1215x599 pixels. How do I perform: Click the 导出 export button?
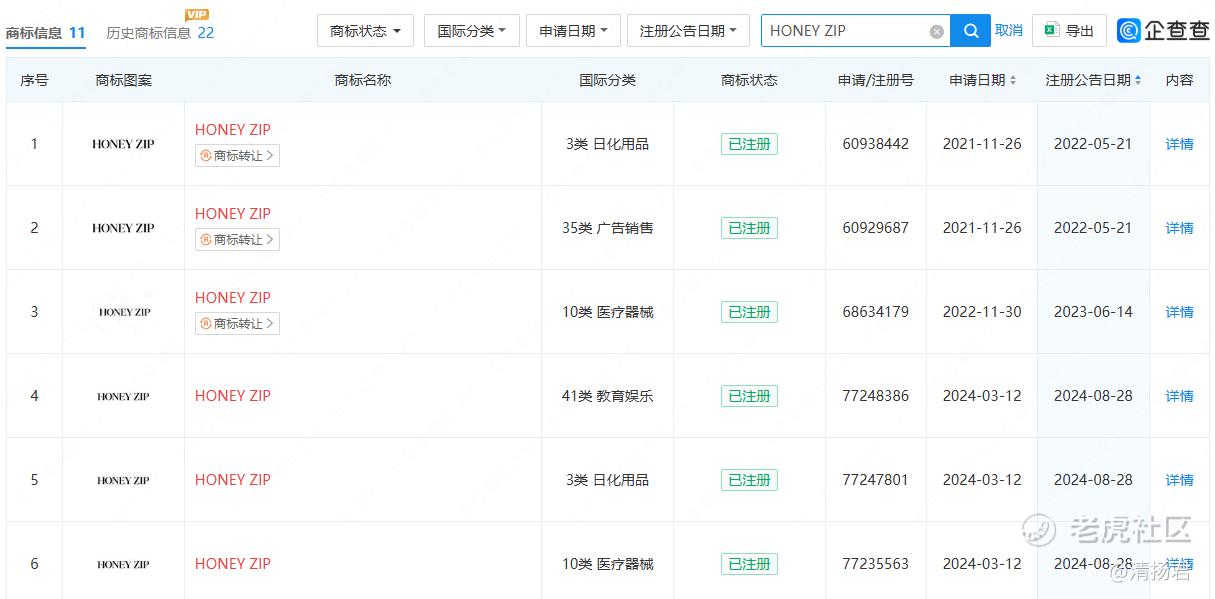(x=1069, y=31)
